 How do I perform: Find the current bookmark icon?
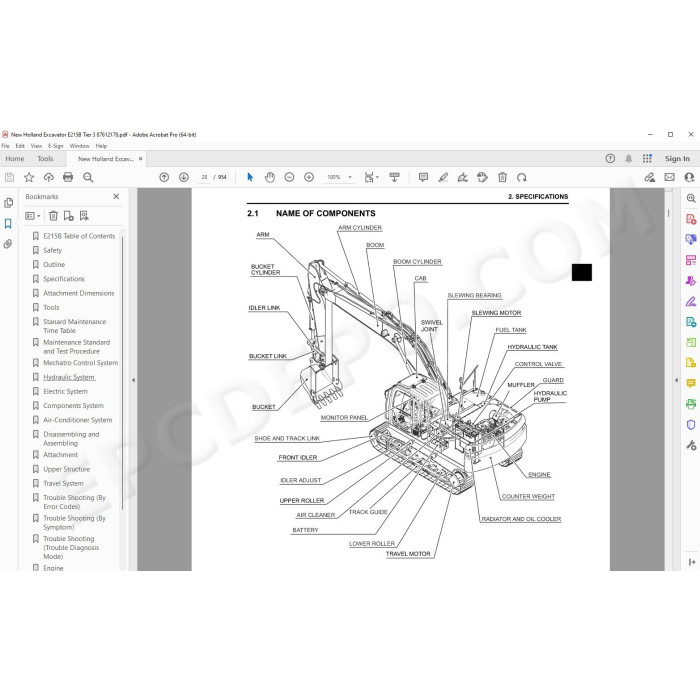pyautogui.click(x=84, y=216)
